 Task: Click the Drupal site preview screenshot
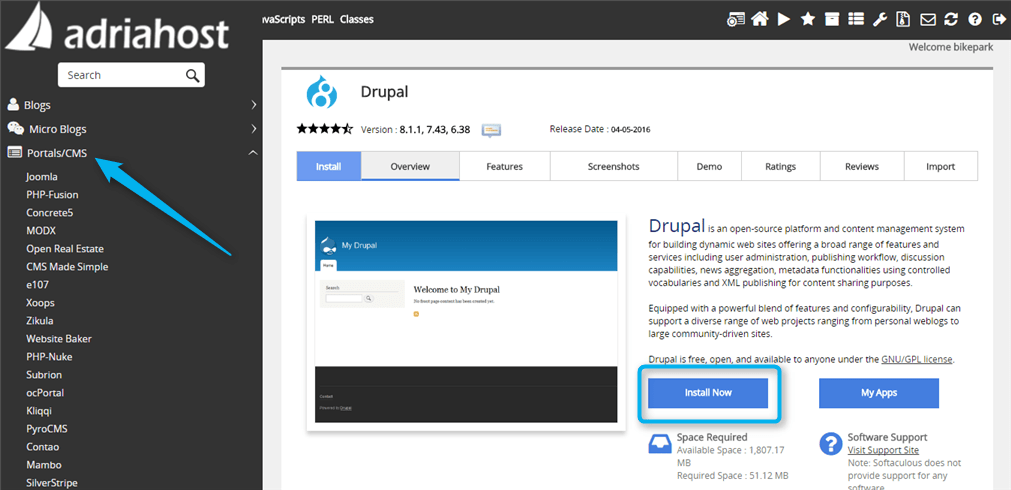pyautogui.click(x=466, y=322)
